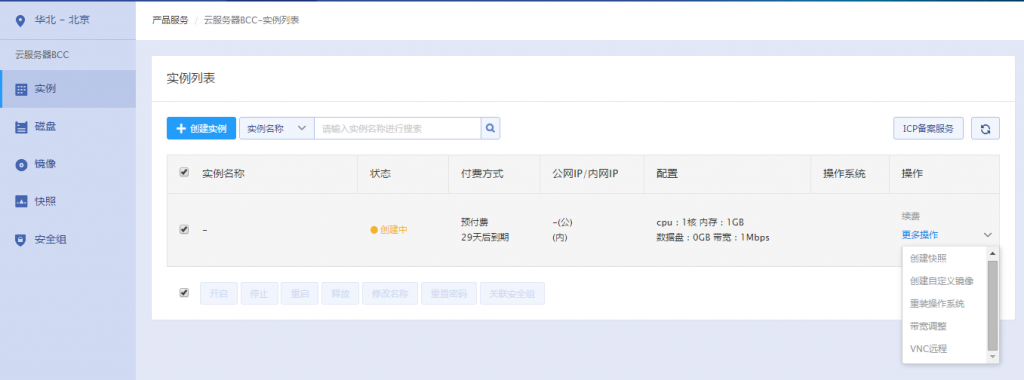Click the 操作系统 column header
The height and width of the screenshot is (380, 1024).
(x=844, y=174)
